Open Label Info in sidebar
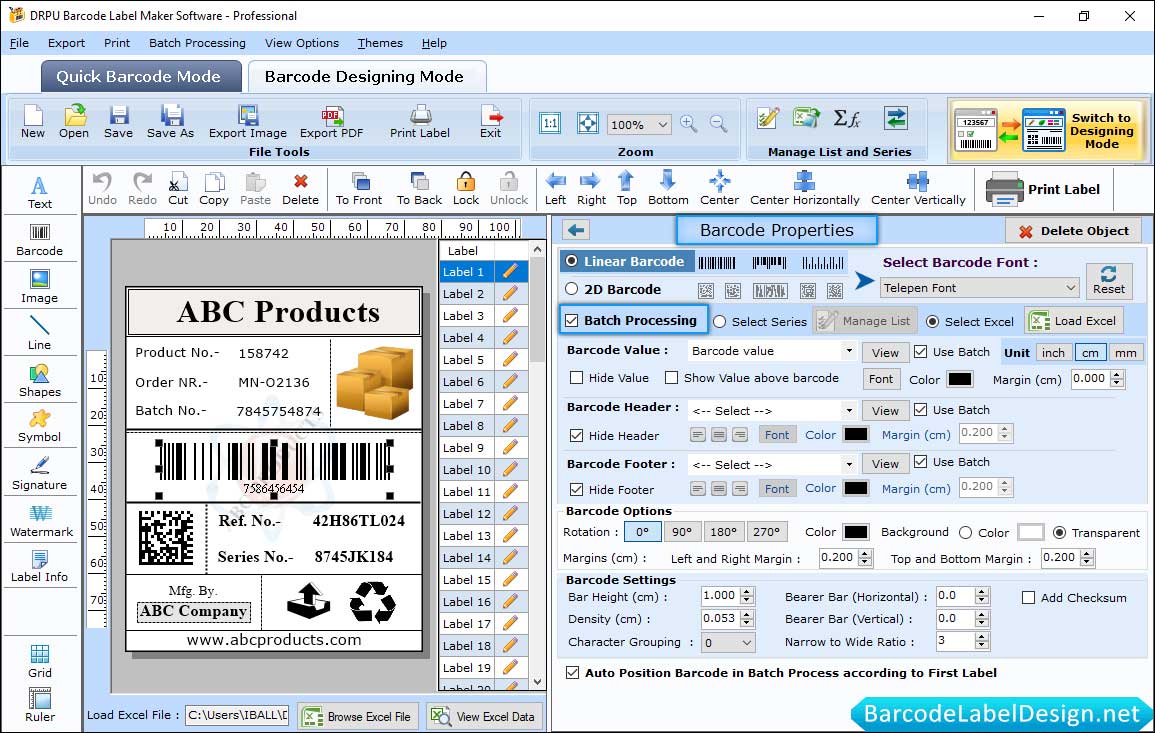 pos(39,567)
